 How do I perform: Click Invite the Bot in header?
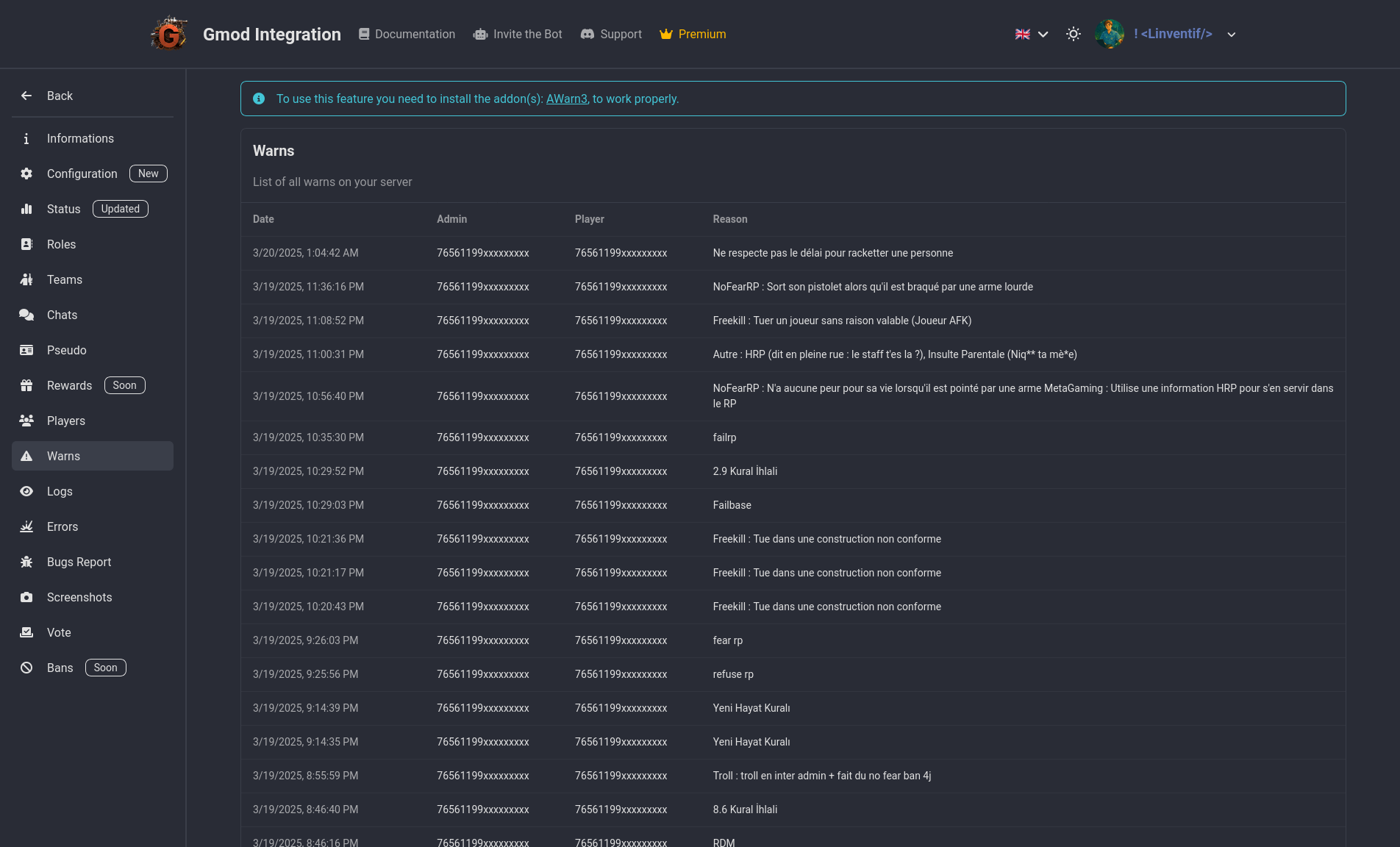coord(518,34)
